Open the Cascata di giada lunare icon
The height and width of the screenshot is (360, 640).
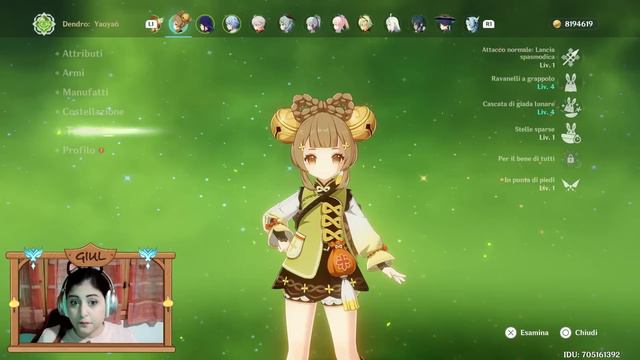point(571,108)
